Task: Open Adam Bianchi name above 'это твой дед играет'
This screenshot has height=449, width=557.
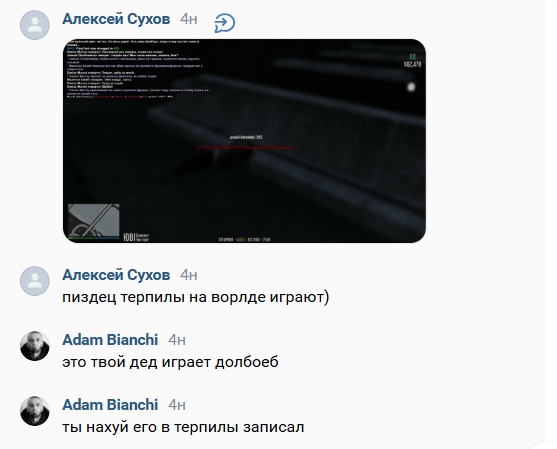Action: pos(110,340)
